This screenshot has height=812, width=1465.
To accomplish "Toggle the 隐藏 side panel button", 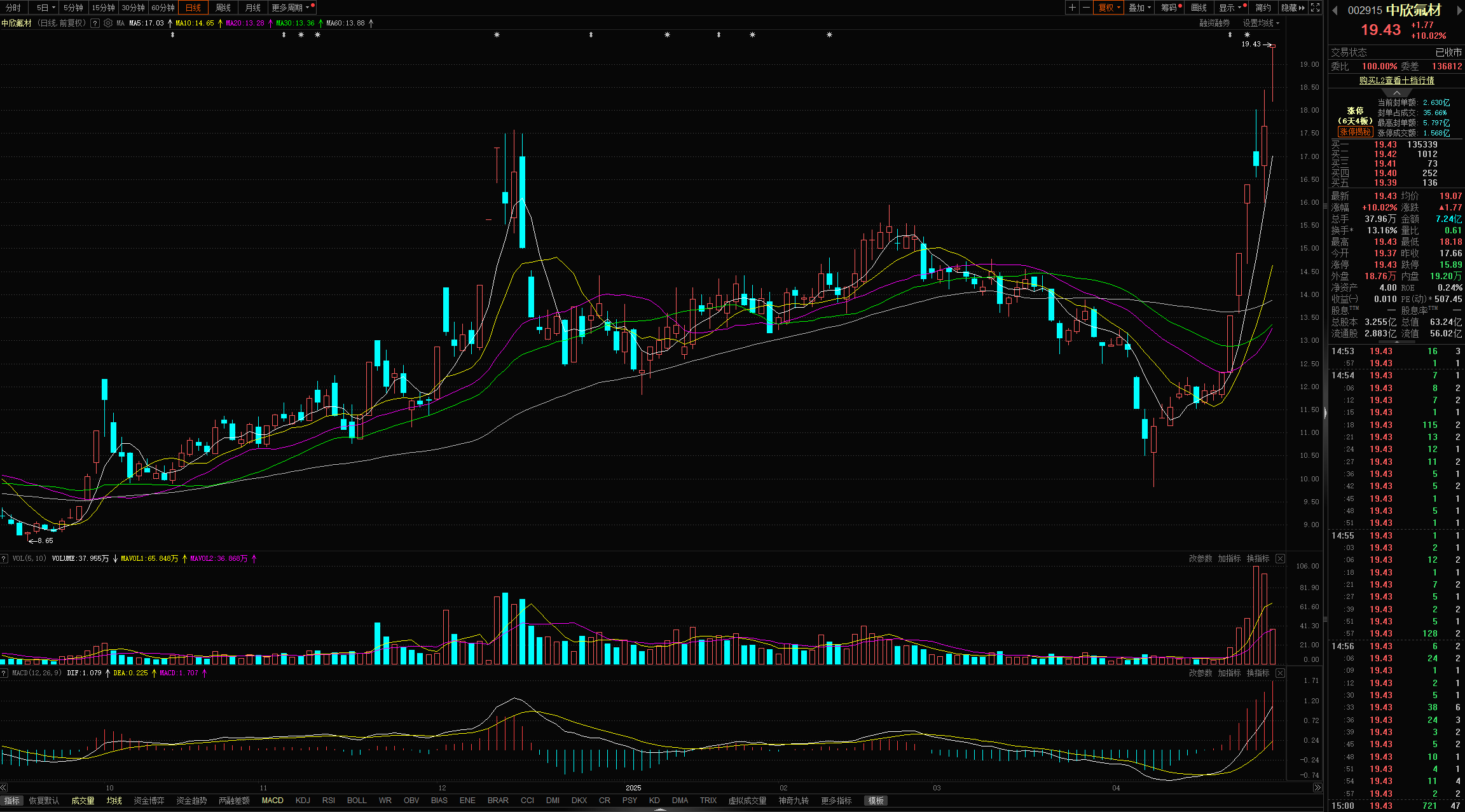I will (x=1292, y=8).
